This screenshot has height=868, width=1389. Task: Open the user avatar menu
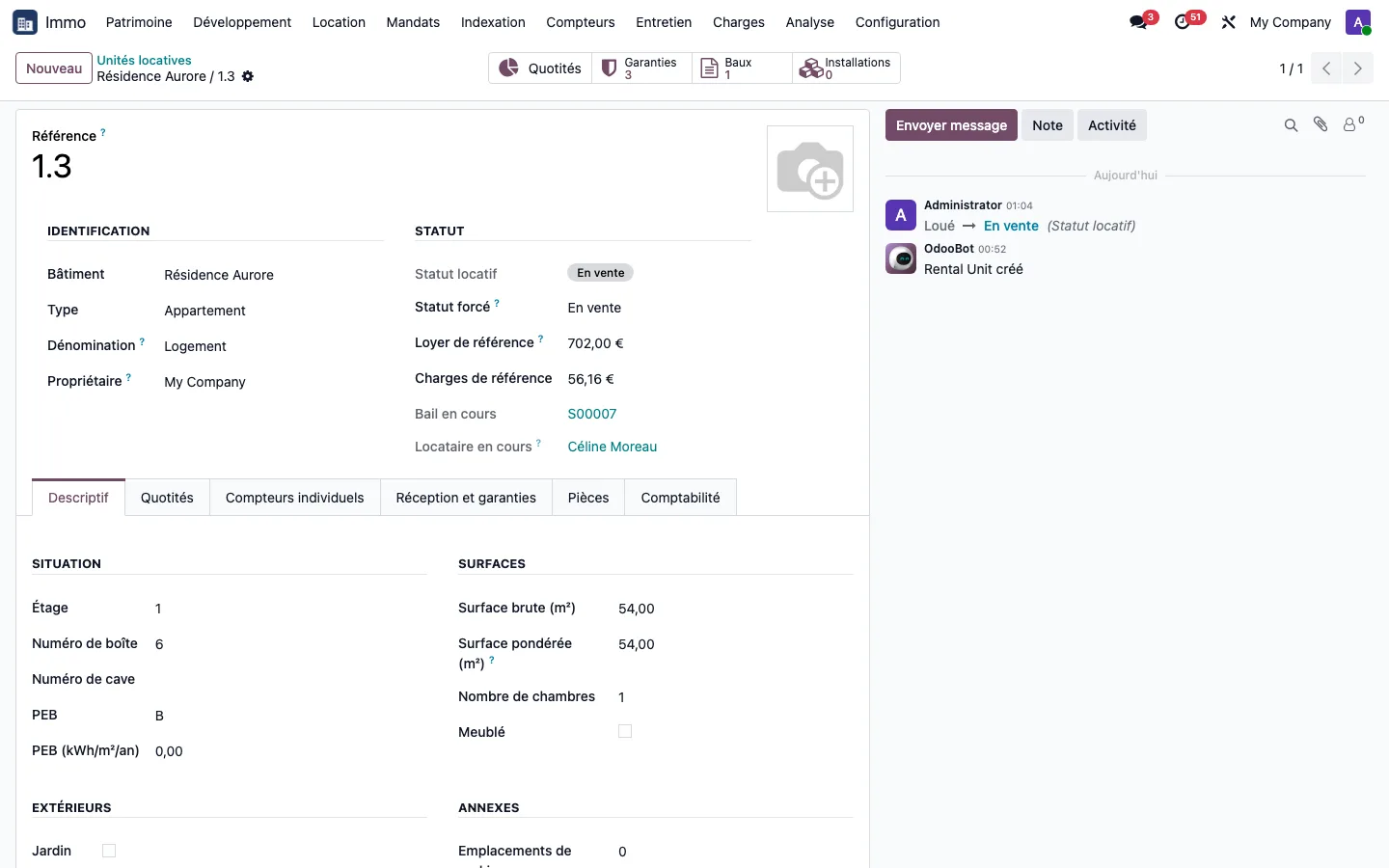coord(1358,22)
